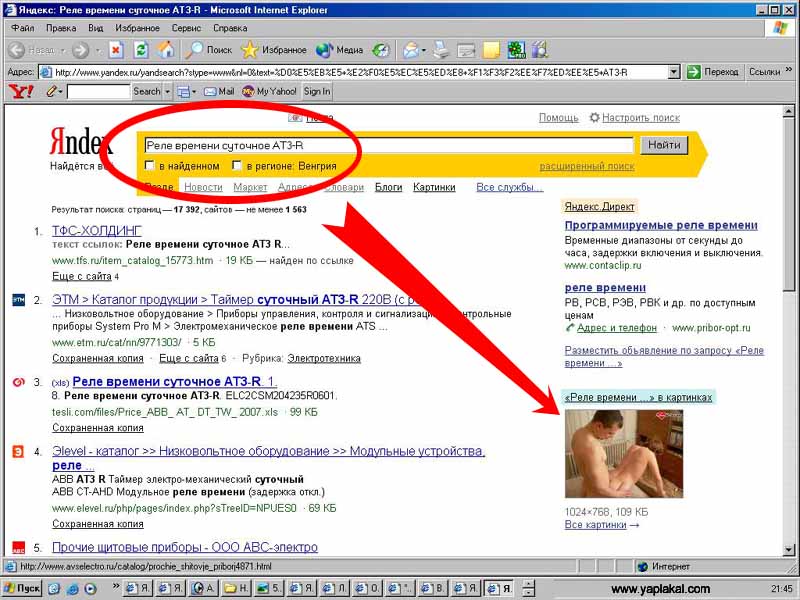
Task: Click the Переход go button
Action: click(x=713, y=72)
